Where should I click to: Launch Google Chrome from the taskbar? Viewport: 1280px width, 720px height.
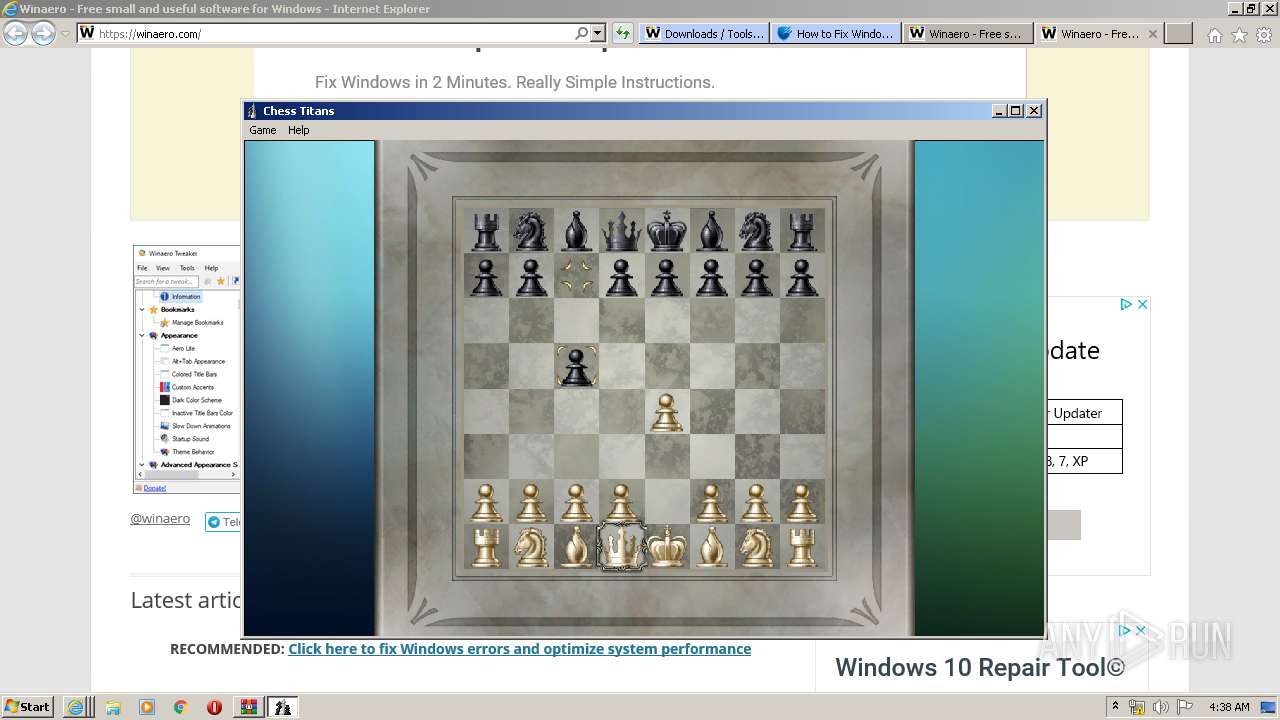pyautogui.click(x=180, y=707)
